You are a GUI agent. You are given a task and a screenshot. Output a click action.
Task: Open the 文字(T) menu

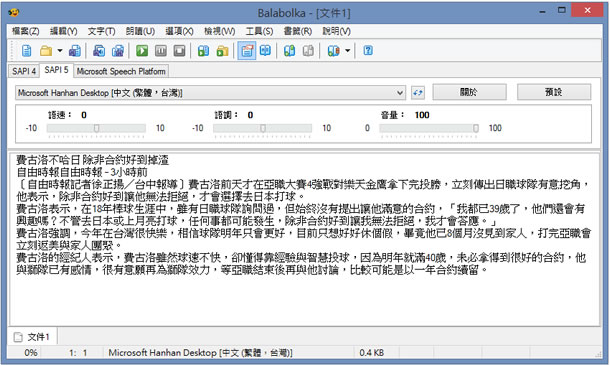(101, 31)
